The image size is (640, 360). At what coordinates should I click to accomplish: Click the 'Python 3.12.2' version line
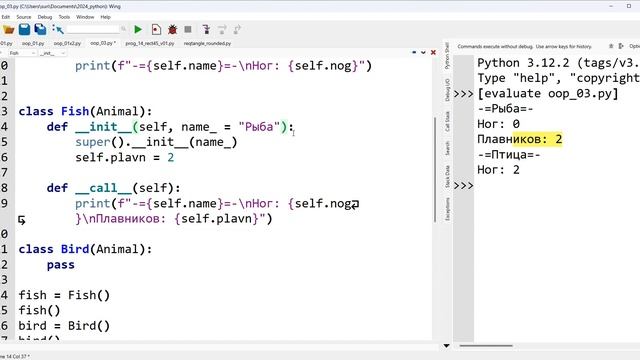tap(558, 63)
